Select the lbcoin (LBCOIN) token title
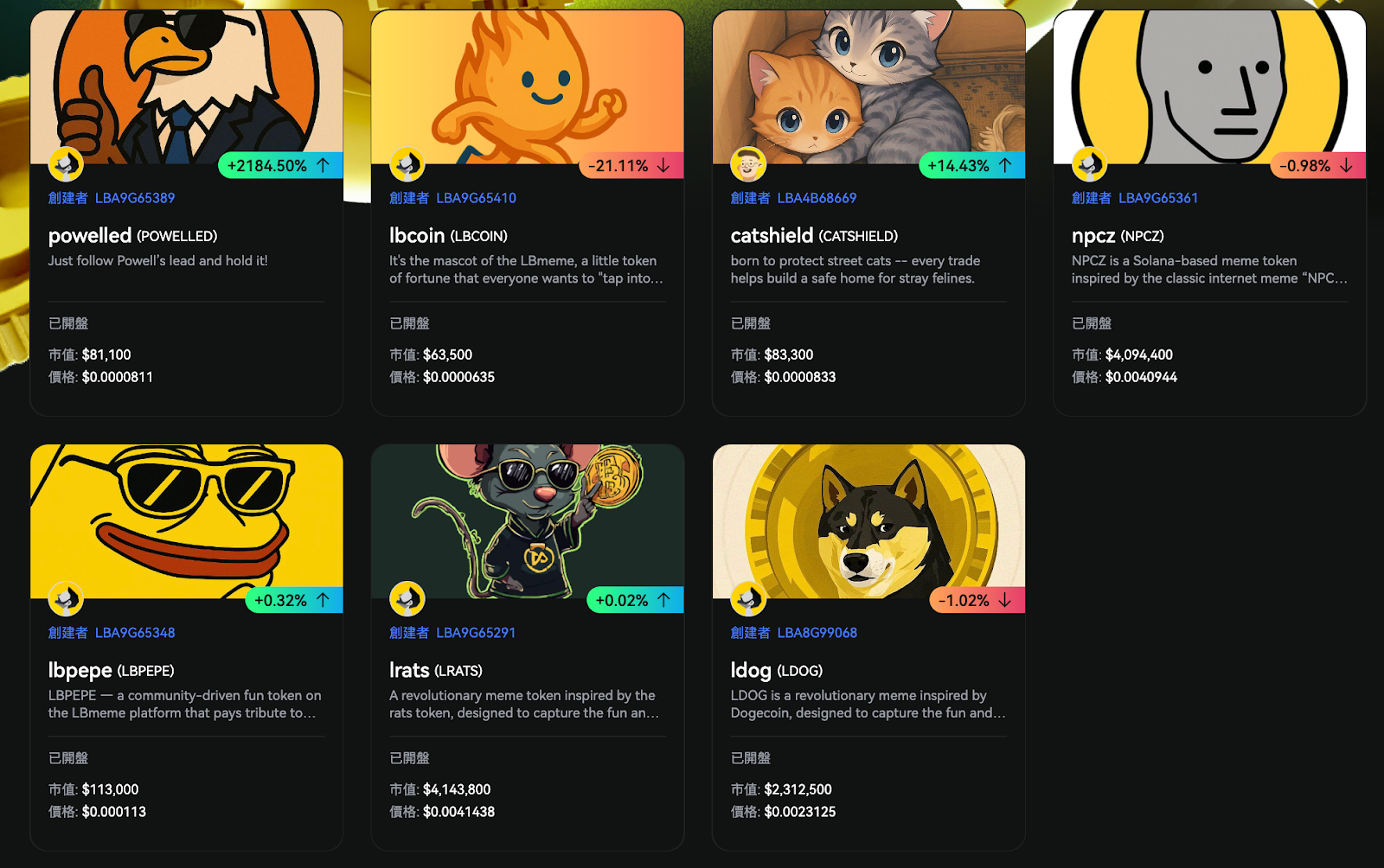 [448, 236]
